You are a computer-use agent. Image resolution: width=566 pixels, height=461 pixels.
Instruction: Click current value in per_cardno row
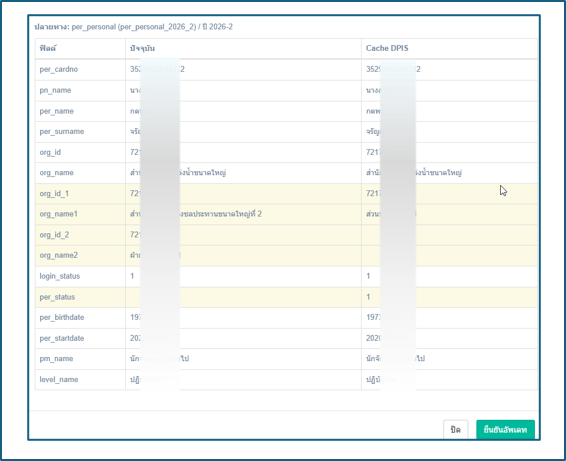[157, 69]
